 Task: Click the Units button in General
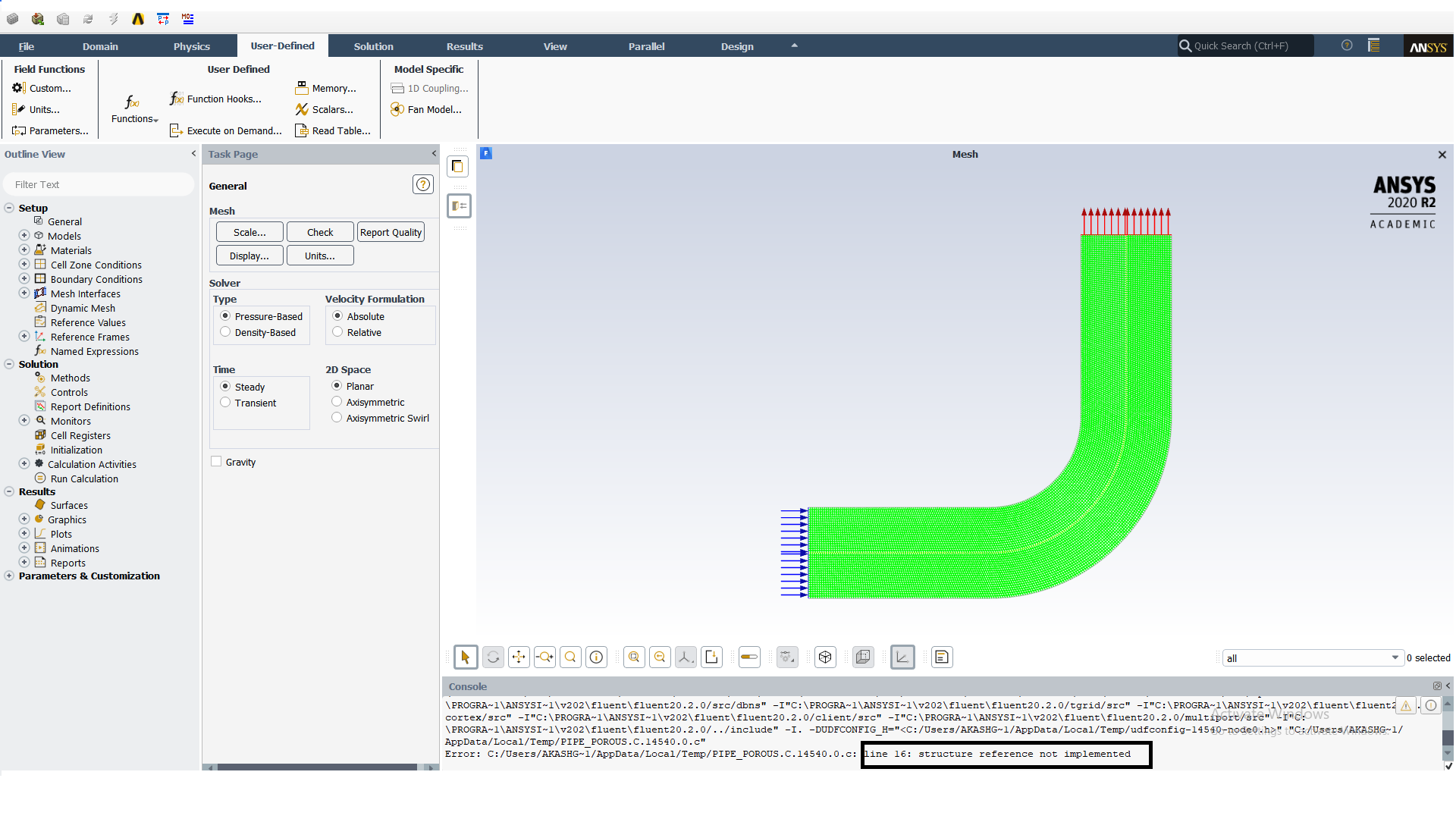coord(320,256)
